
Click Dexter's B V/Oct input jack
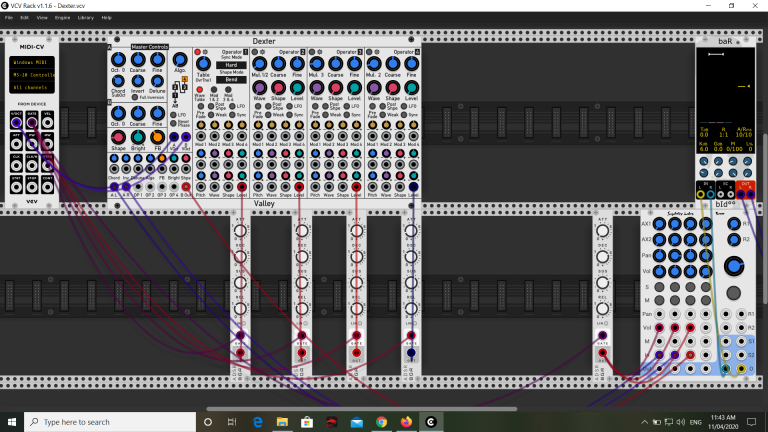click(x=186, y=137)
